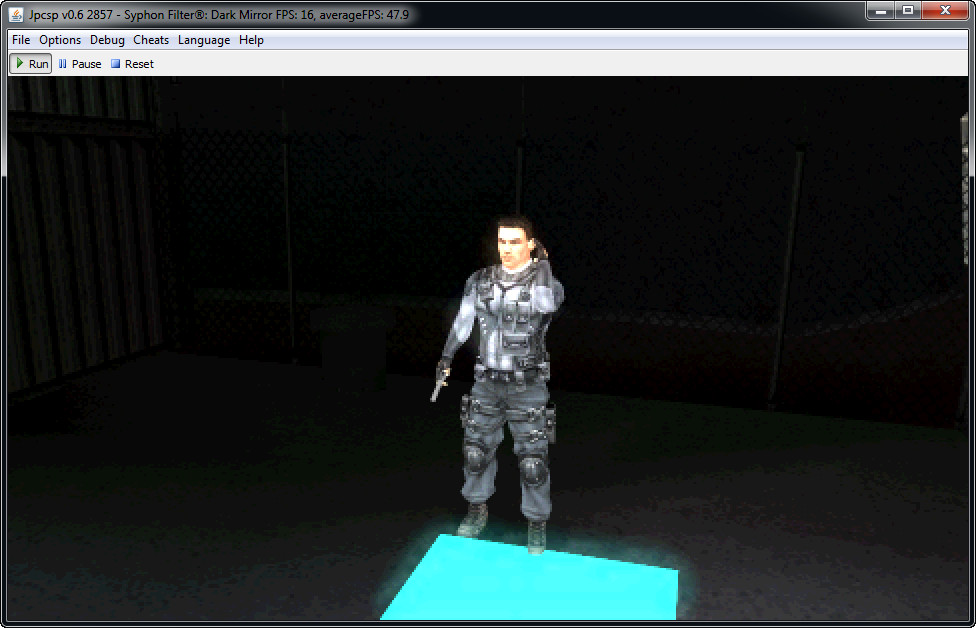Minimize the Jpcsp window
This screenshot has height=628, width=976.
pyautogui.click(x=880, y=11)
